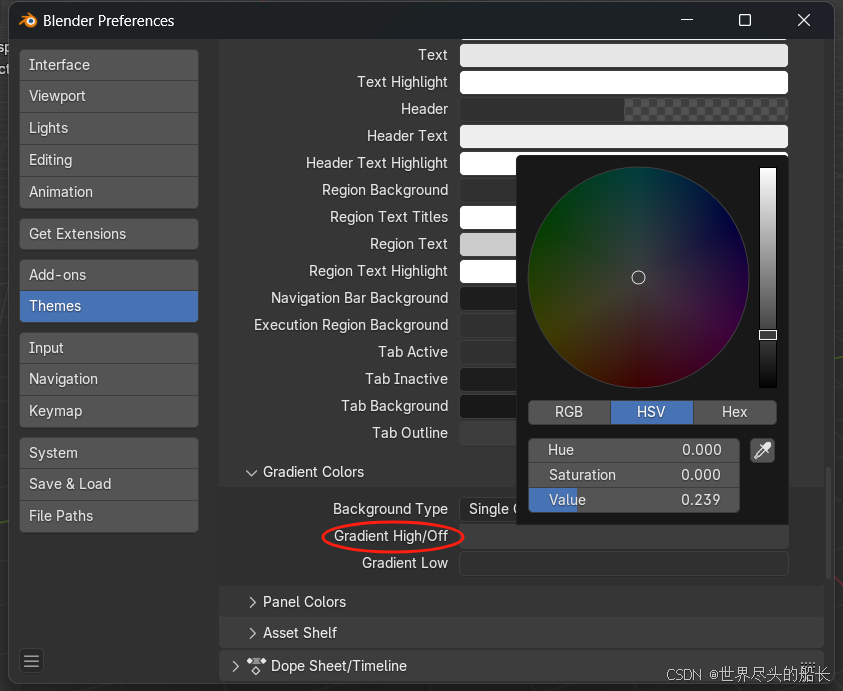Click the Dope Sheet/Timeline editor icon
Screen dimensions: 843x691
pos(256,666)
